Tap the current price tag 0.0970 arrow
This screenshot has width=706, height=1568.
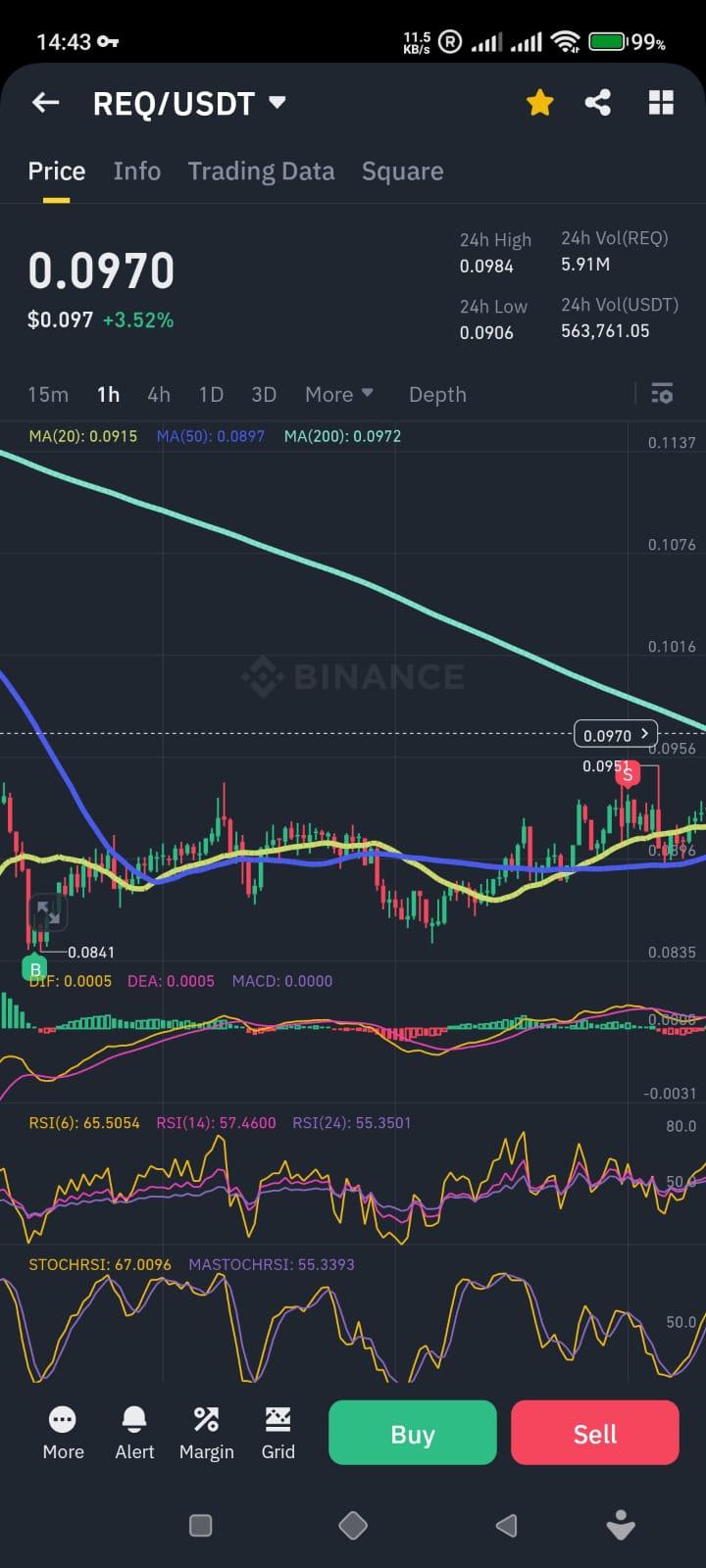click(616, 734)
